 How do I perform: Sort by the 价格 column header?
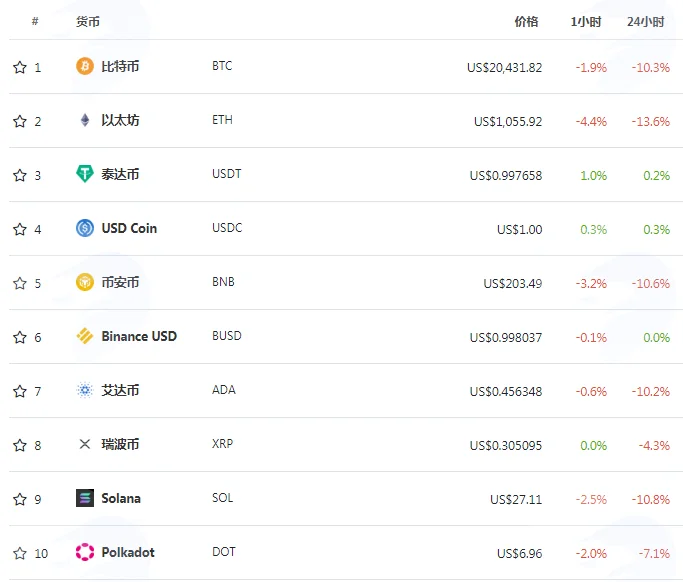(526, 21)
